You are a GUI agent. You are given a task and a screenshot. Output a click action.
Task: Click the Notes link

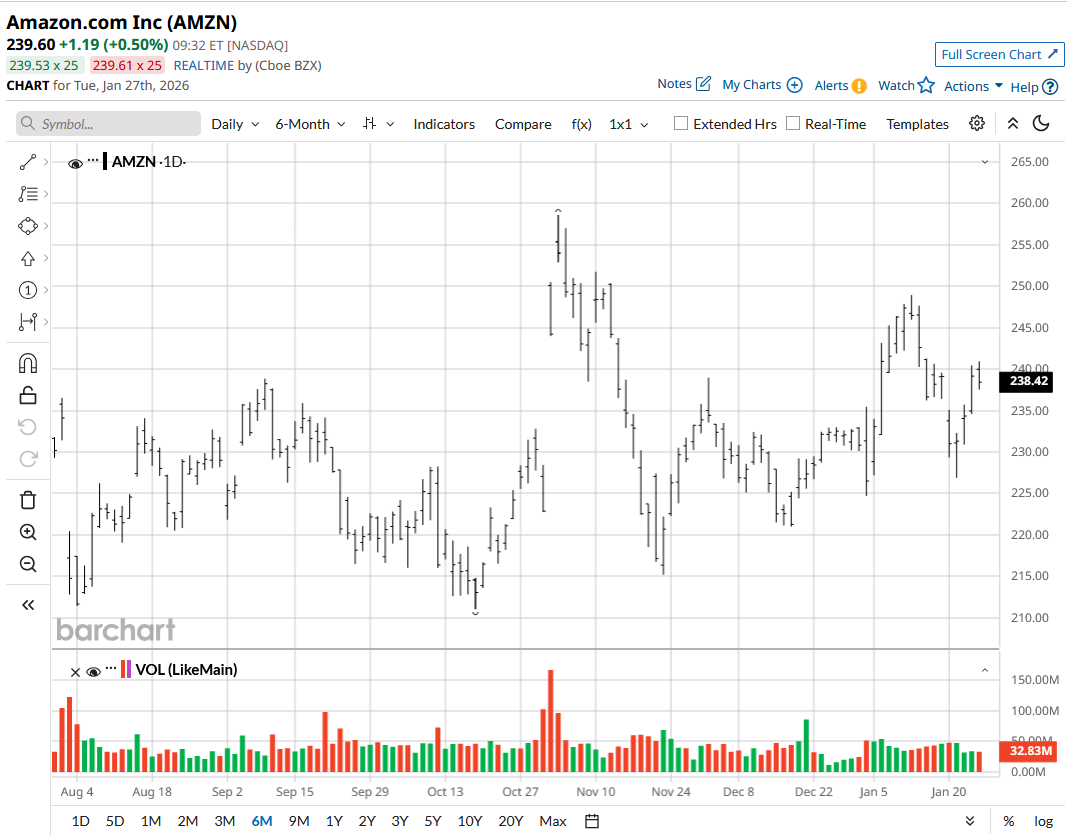674,84
